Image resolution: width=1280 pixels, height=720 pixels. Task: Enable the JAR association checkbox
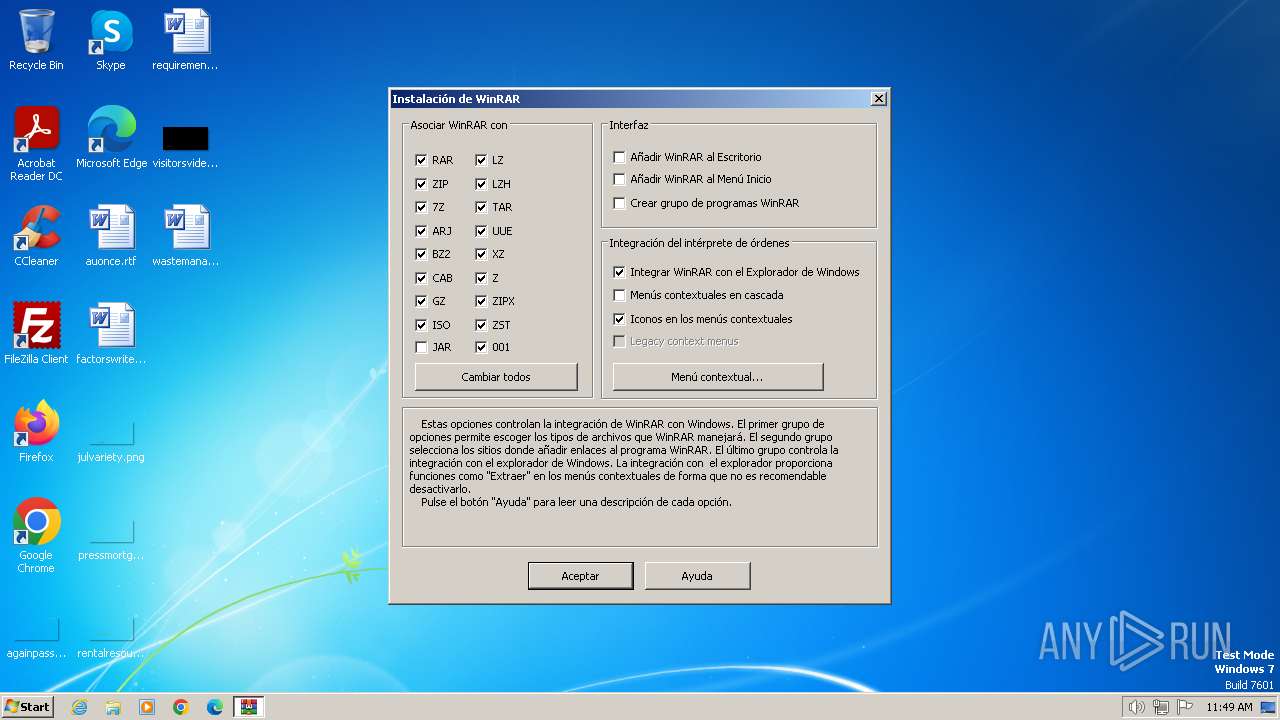[x=421, y=347]
